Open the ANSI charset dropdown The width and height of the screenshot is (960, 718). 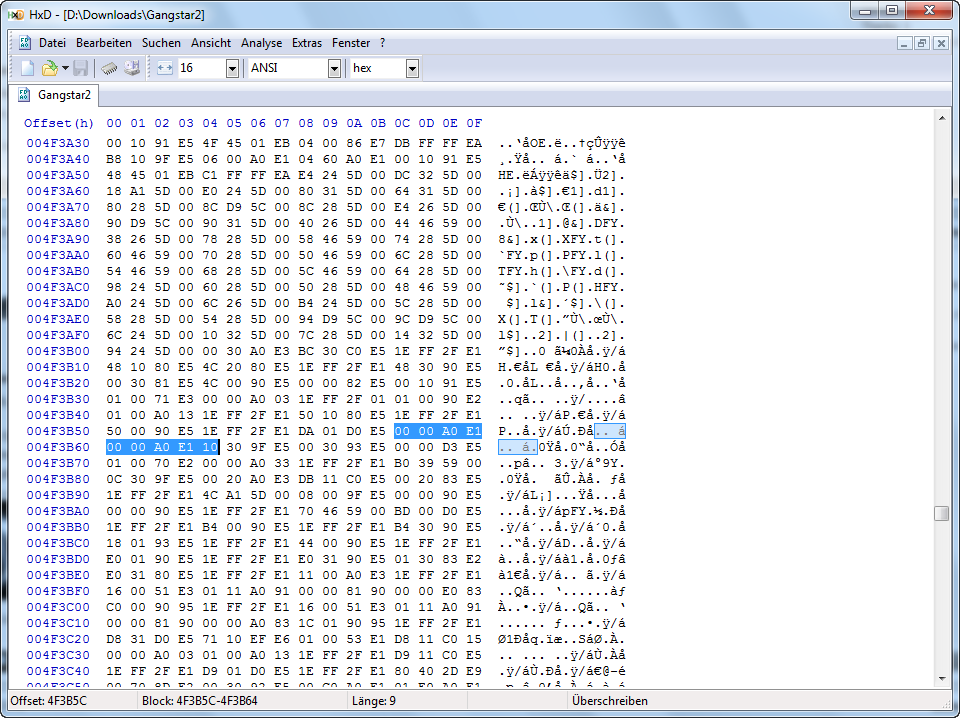(334, 68)
